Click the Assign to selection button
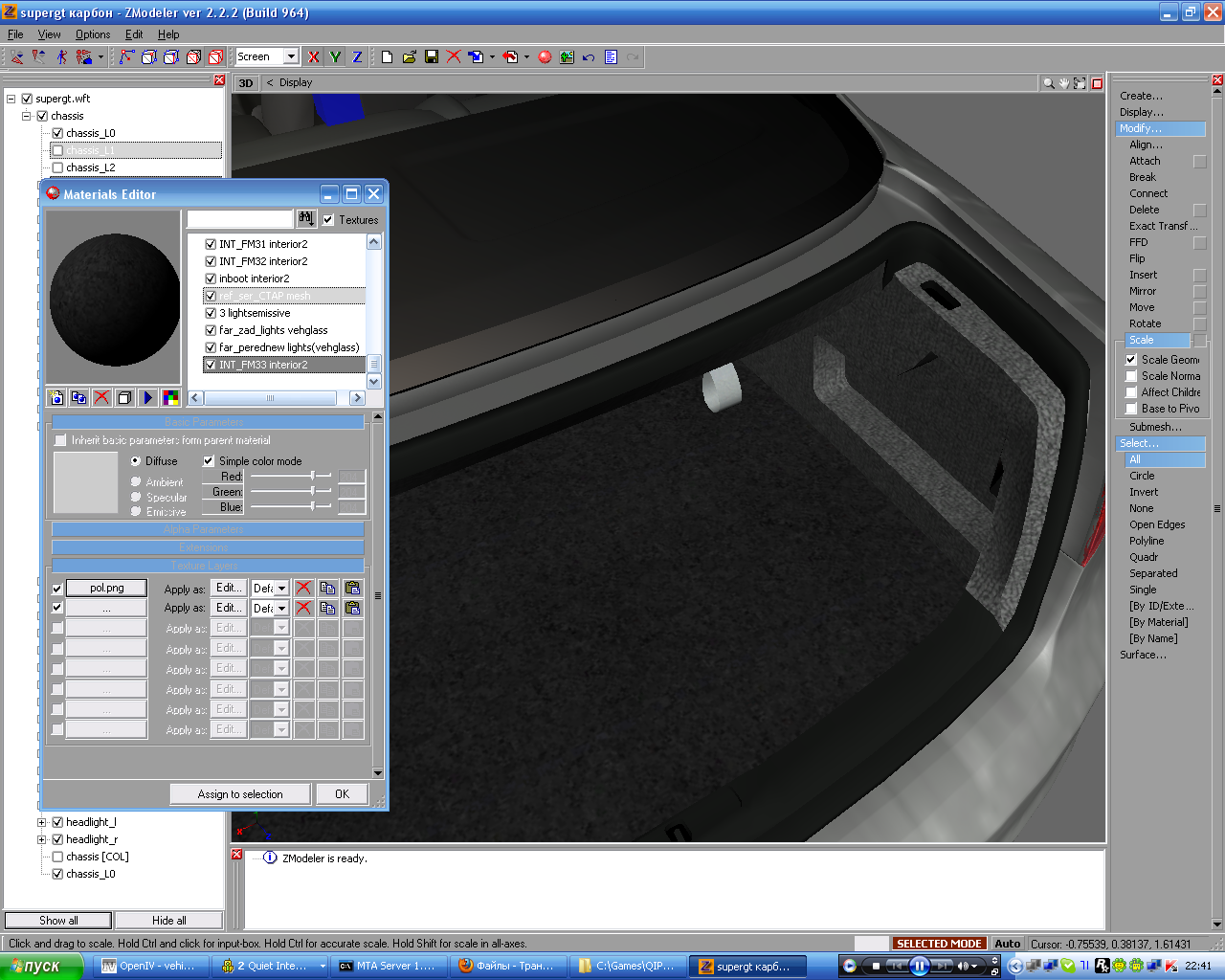Viewport: 1225px width, 980px height. (x=240, y=794)
